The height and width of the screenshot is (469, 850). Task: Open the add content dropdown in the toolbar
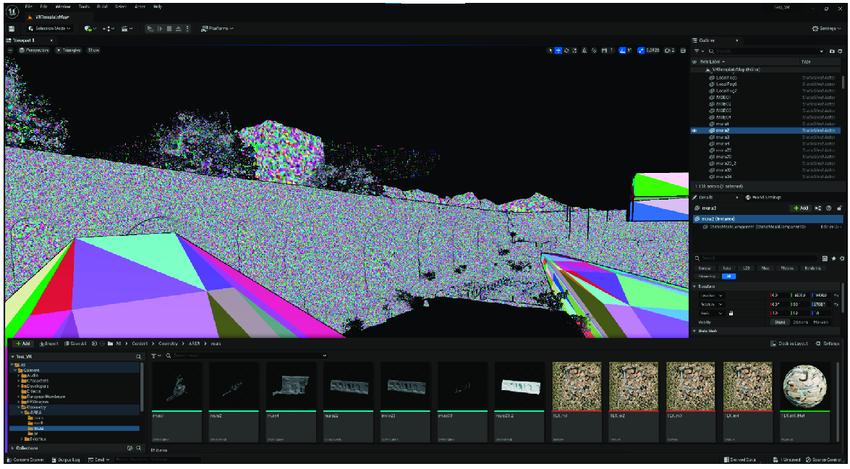point(91,28)
